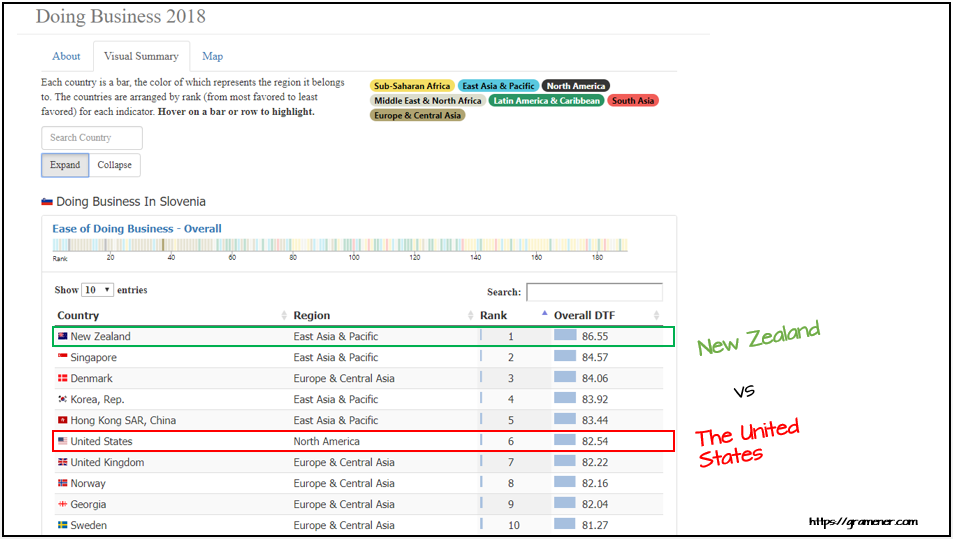Click DTF value 82.54
The image size is (953, 539).
[594, 441]
